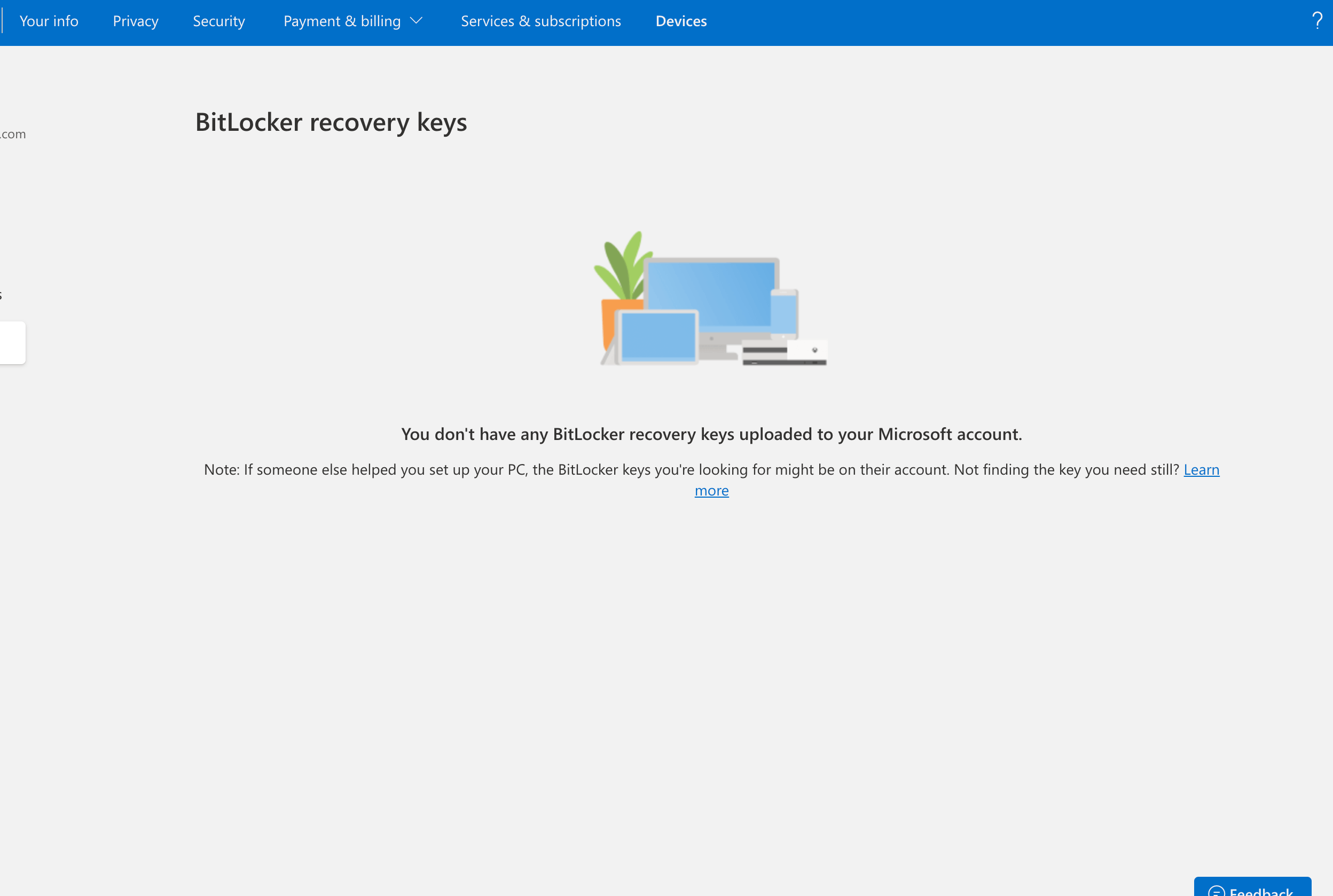Follow the Learn more link
The image size is (1333, 896).
pos(1201,469)
